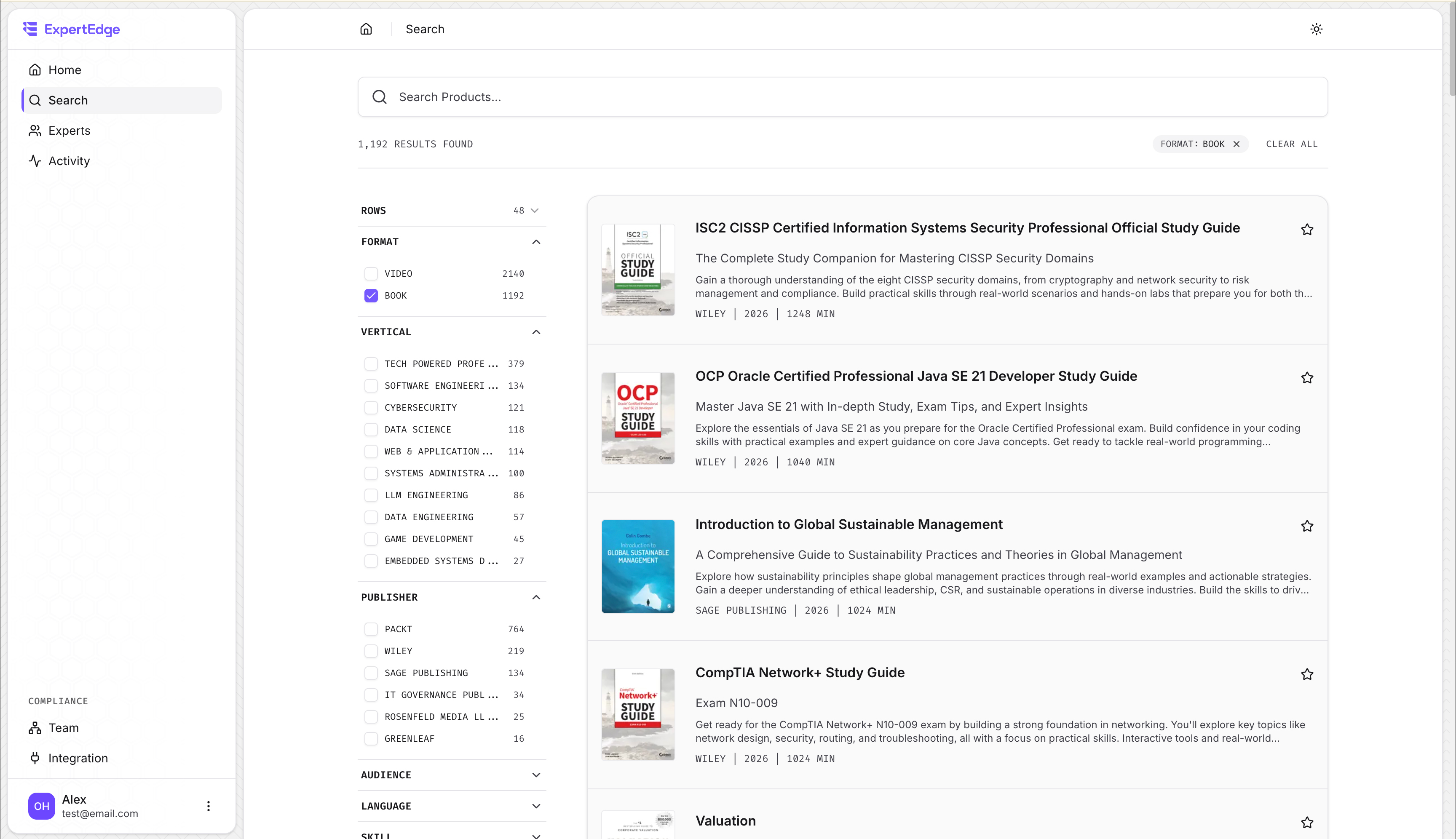This screenshot has width=1456, height=839.
Task: Open OCP Oracle Java SE 21 title
Action: 916,376
